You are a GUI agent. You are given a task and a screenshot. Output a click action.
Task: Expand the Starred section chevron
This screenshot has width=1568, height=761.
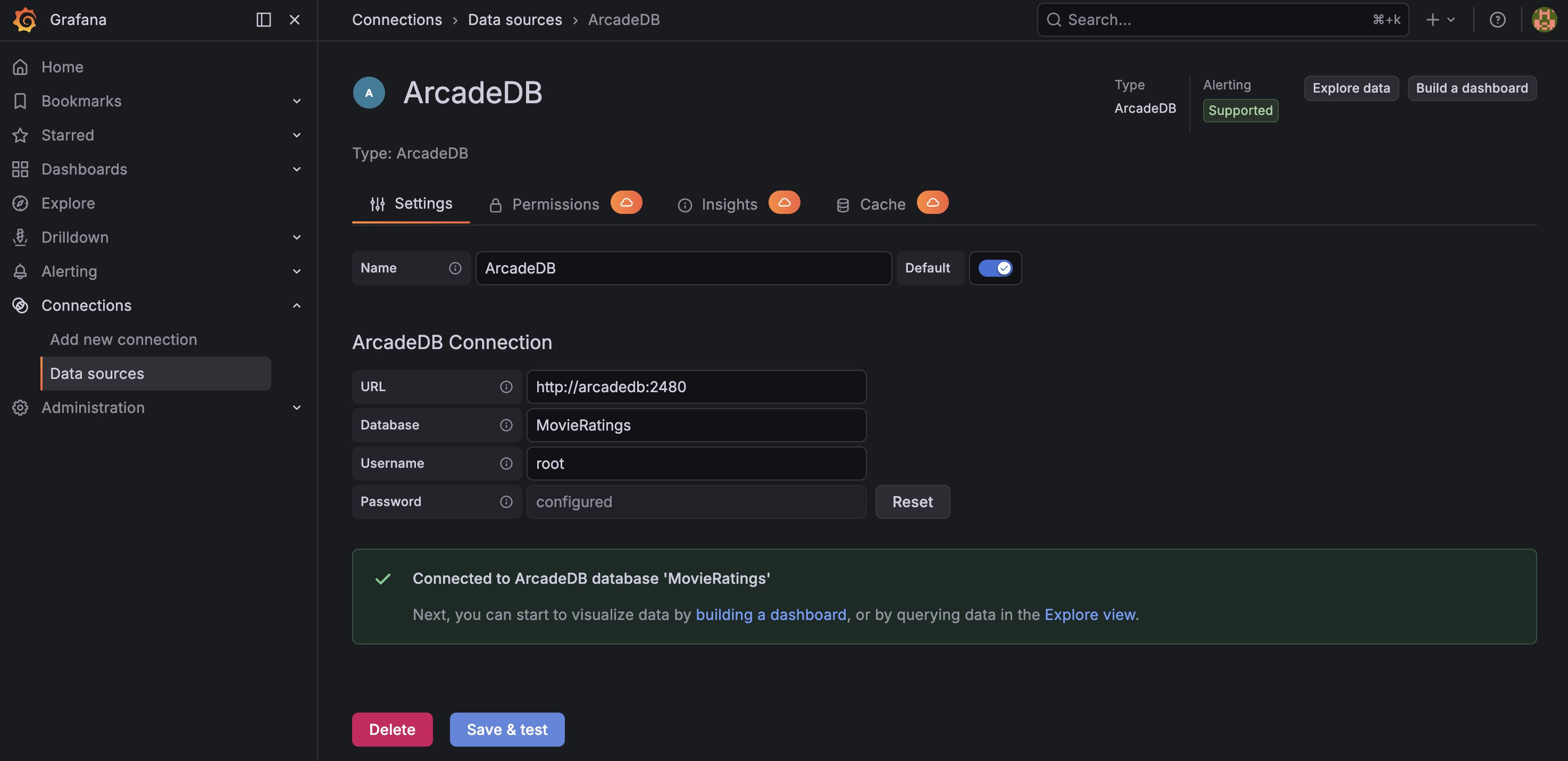(297, 135)
